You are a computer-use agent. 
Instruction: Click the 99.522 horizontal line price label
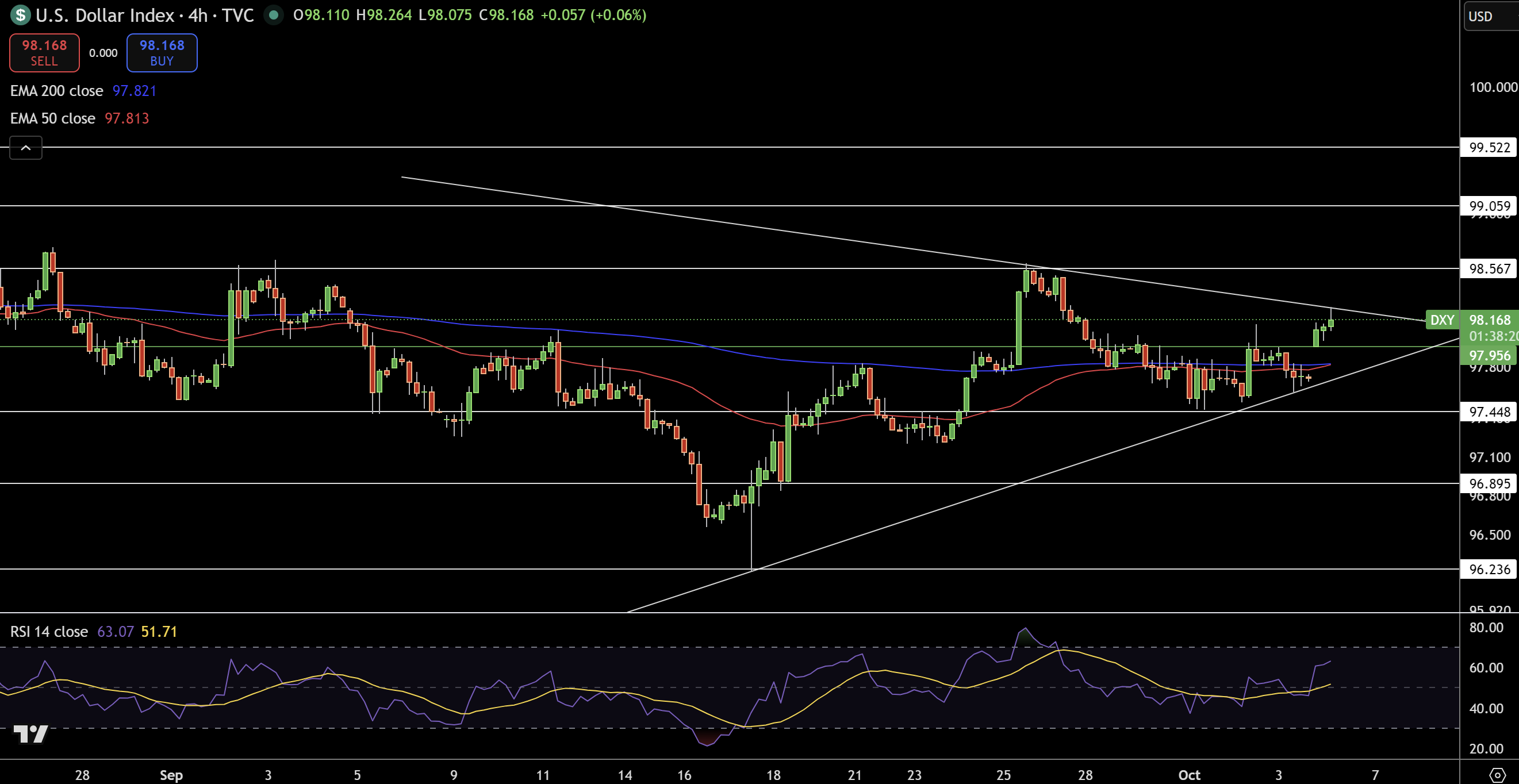pos(1490,147)
